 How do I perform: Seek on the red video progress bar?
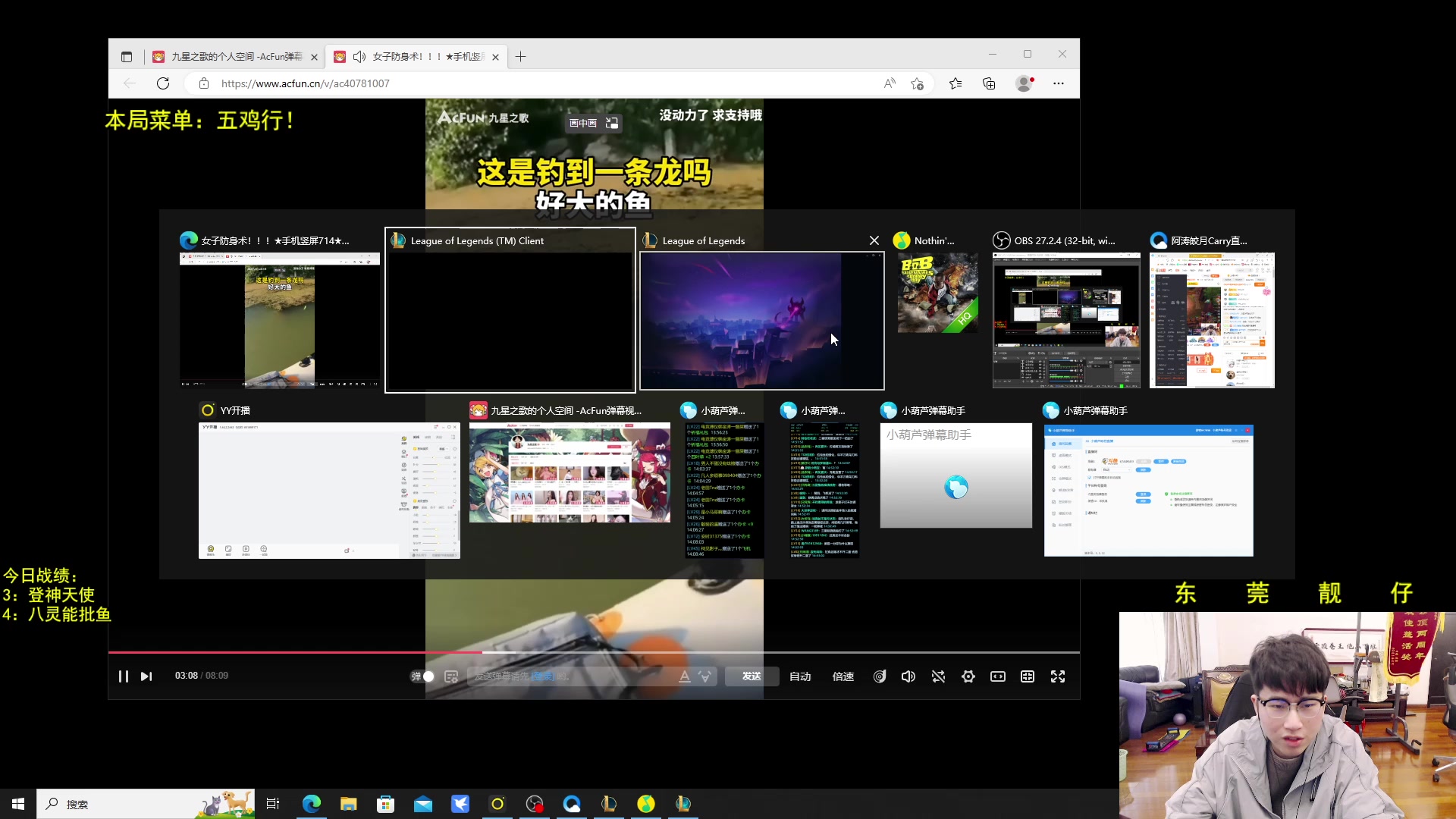click(594, 652)
